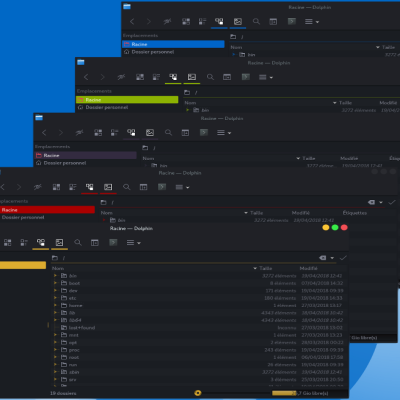Go Forward in the purple-accent Dolphin window
This screenshot has height=400, width=400.
[x=61, y=133]
